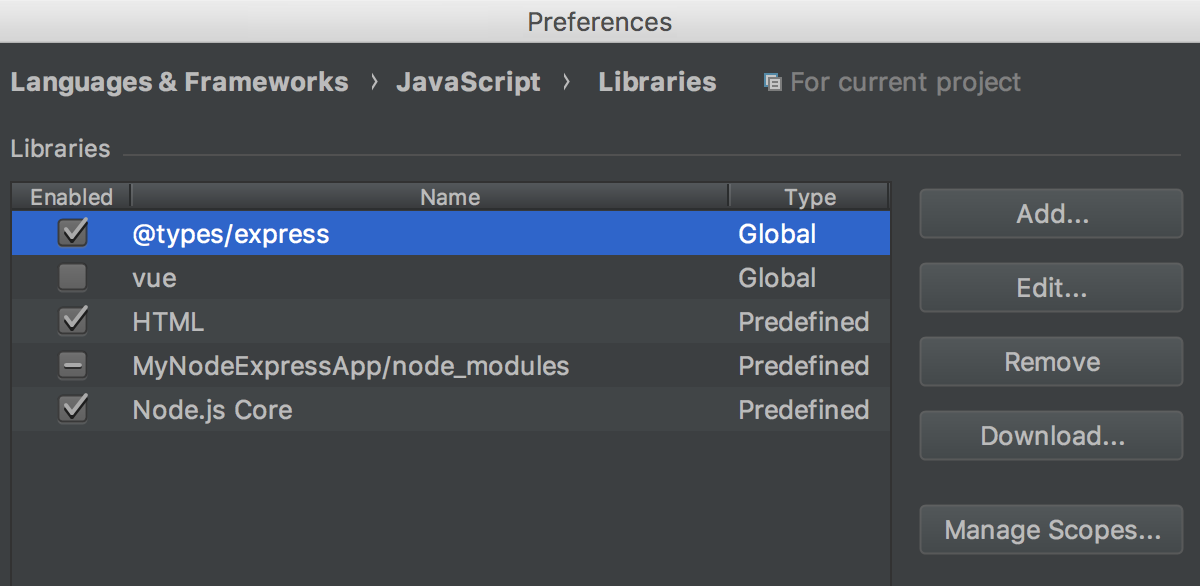Enable the vue library checkbox
The height and width of the screenshot is (586, 1200).
point(72,277)
